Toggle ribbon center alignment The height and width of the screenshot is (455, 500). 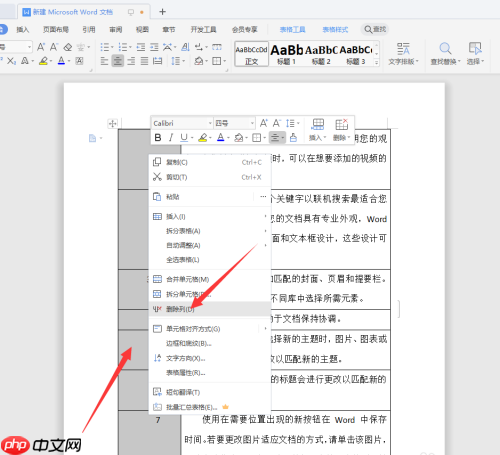[x=117, y=61]
